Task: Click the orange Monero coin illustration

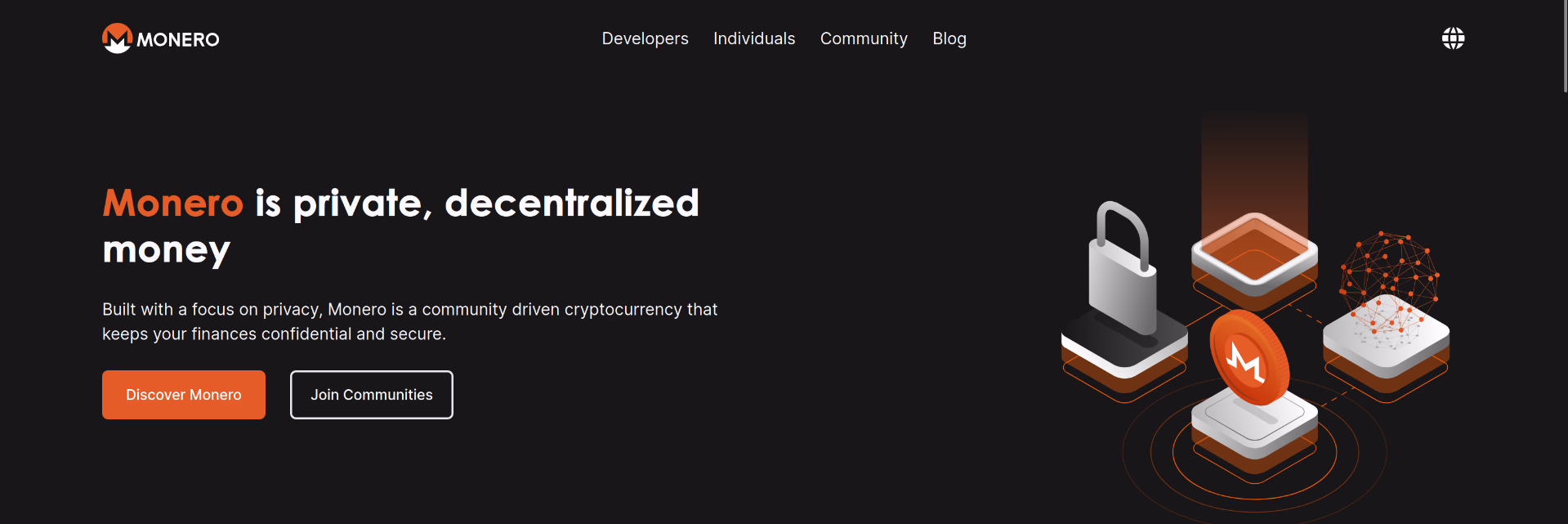Action: coord(1249,357)
